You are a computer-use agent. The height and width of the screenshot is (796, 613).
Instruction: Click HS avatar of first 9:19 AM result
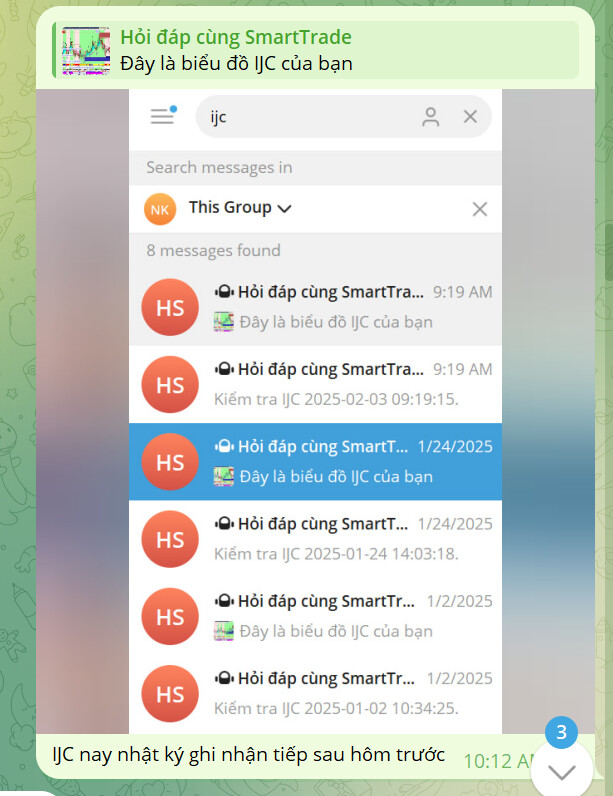coord(170,307)
